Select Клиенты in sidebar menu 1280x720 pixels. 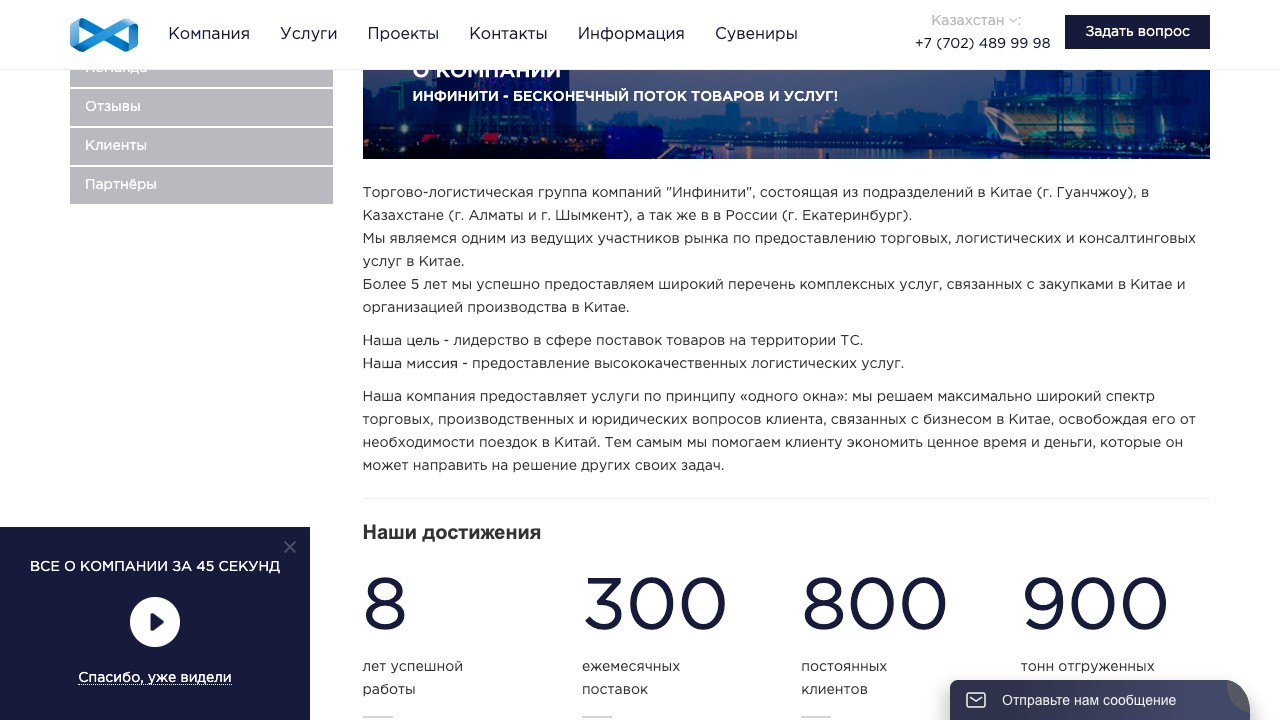tap(201, 146)
